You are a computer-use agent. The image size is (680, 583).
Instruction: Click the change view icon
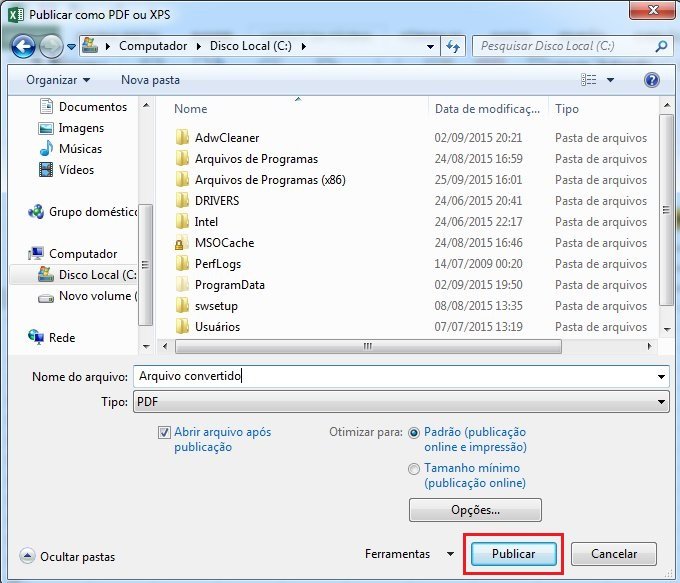point(590,80)
